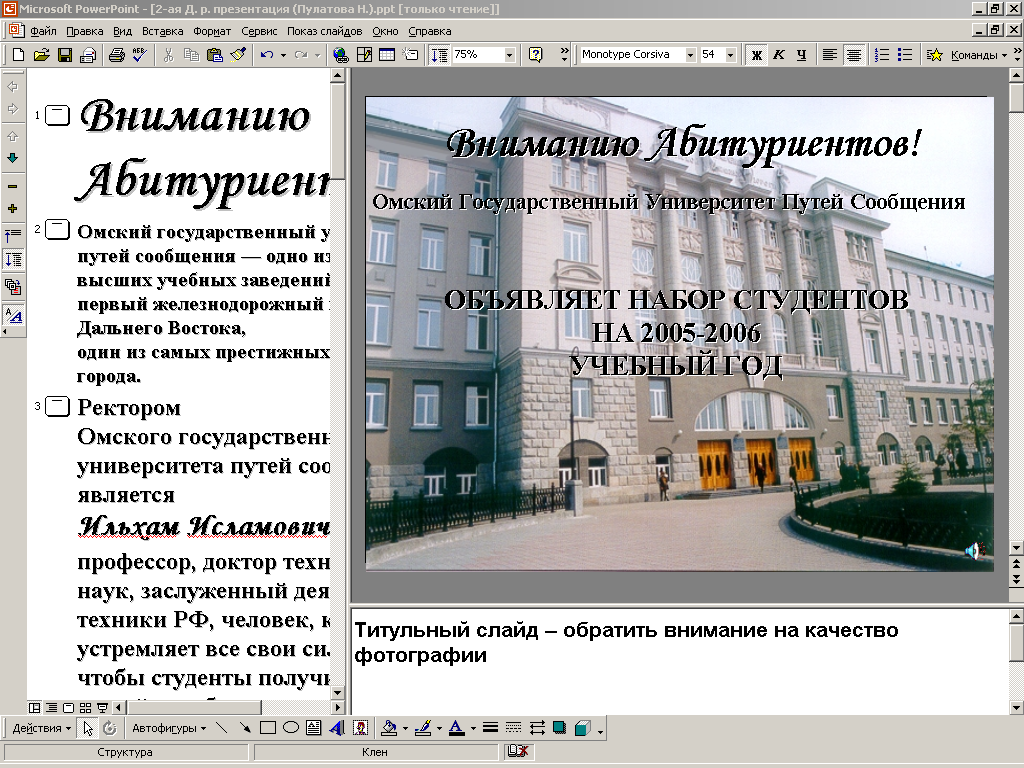This screenshot has width=1024, height=768.
Task: Open the Вставка menu
Action: (163, 31)
